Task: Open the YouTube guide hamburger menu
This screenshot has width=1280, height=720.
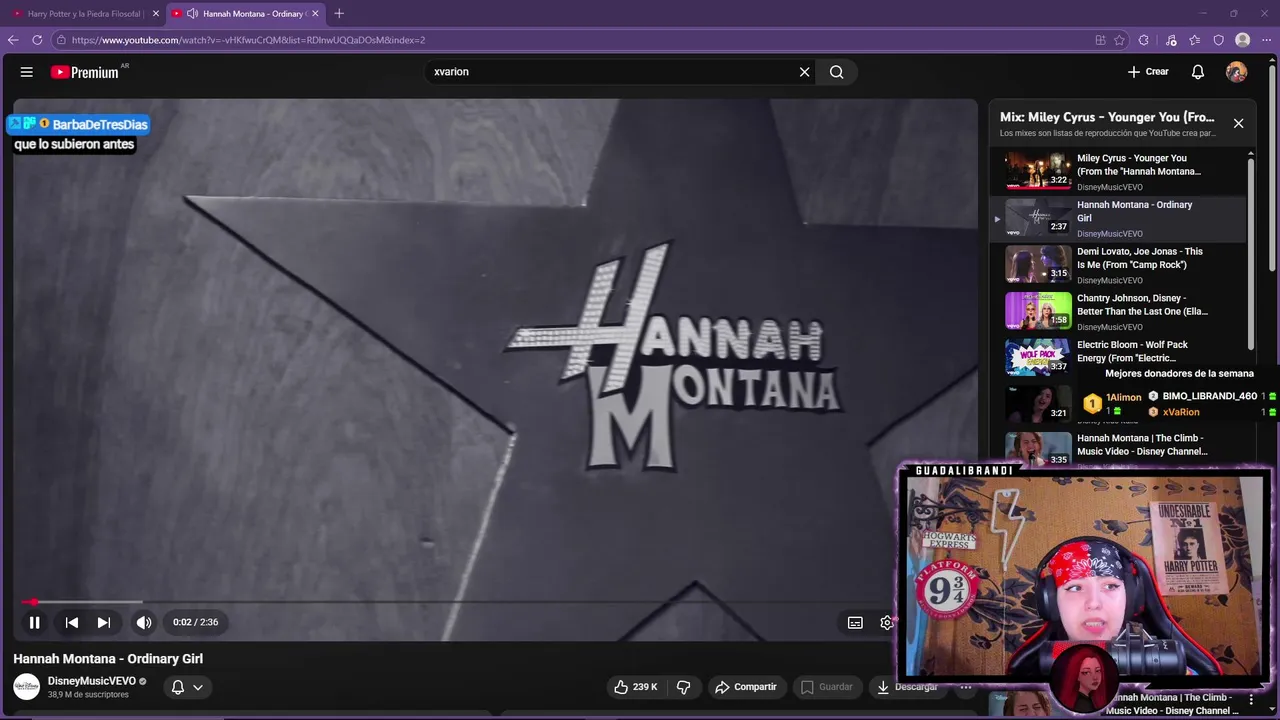Action: (27, 72)
